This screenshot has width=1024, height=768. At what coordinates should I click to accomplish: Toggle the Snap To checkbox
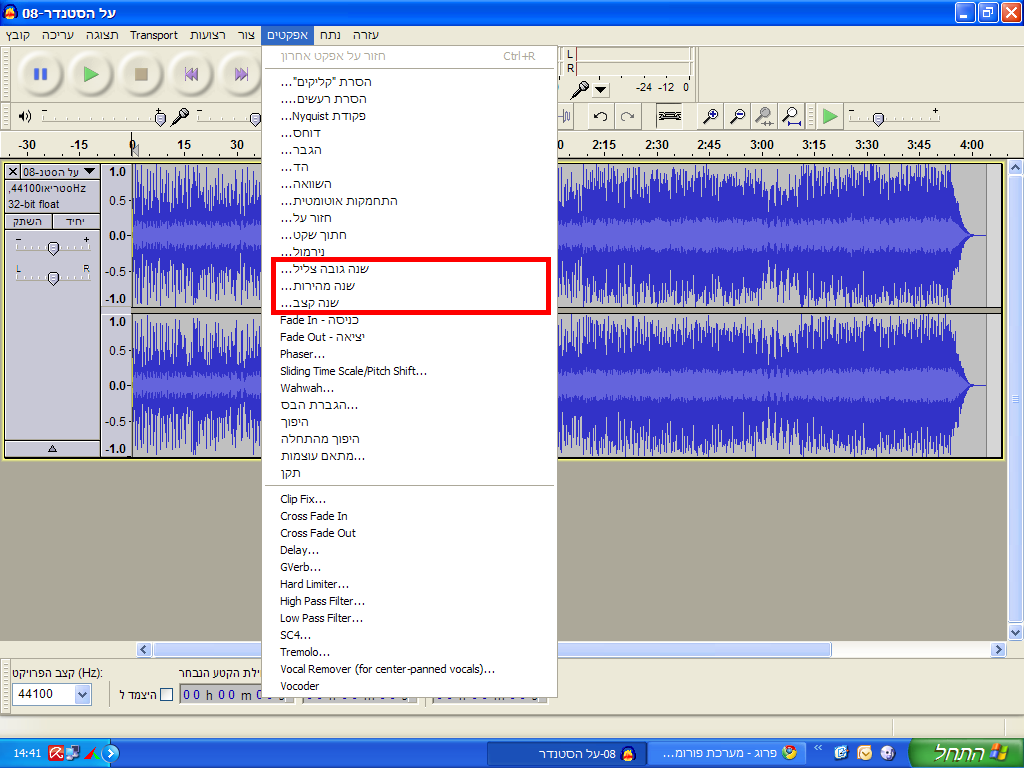tap(167, 694)
